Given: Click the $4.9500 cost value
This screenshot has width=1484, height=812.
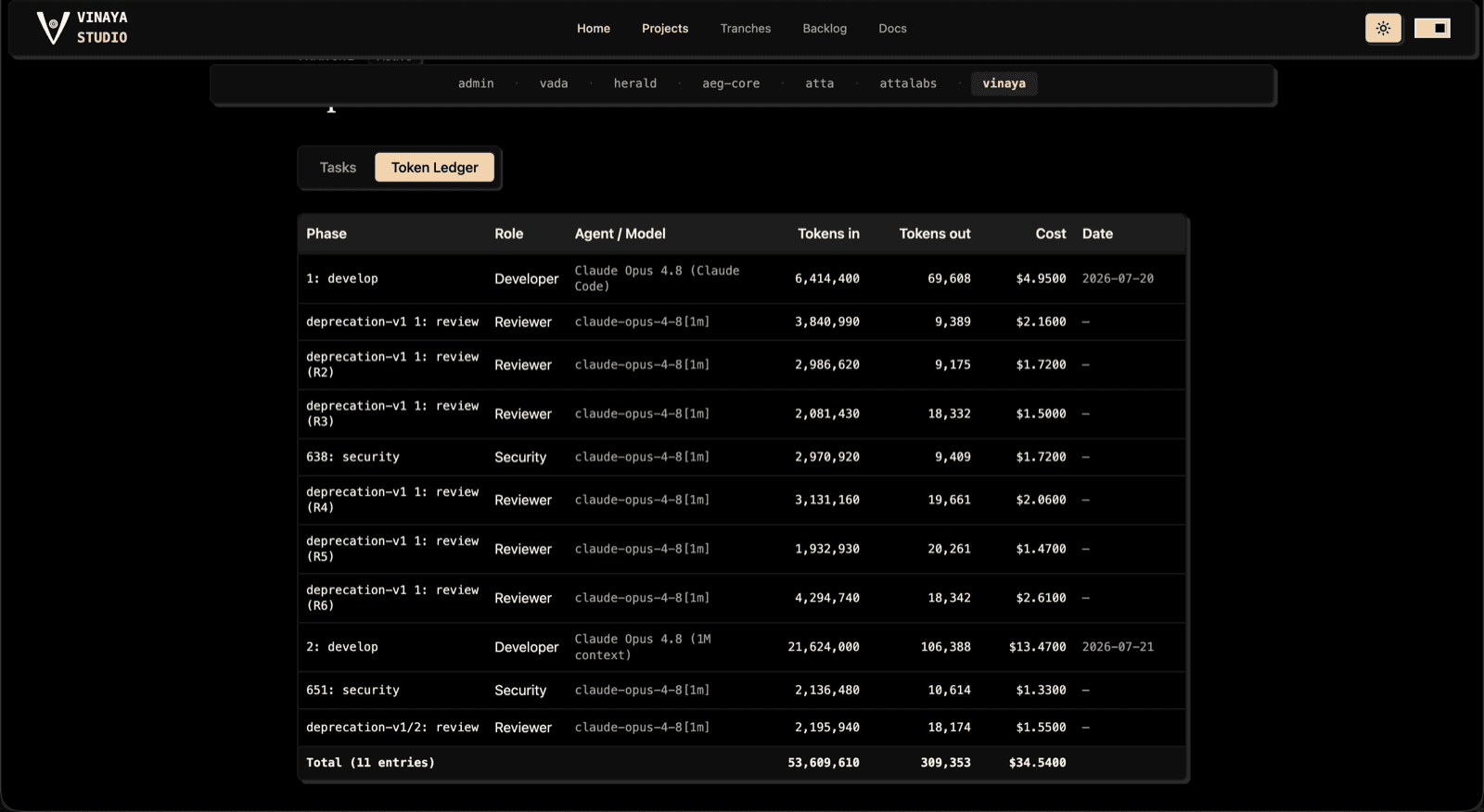Looking at the screenshot, I should tap(1041, 278).
